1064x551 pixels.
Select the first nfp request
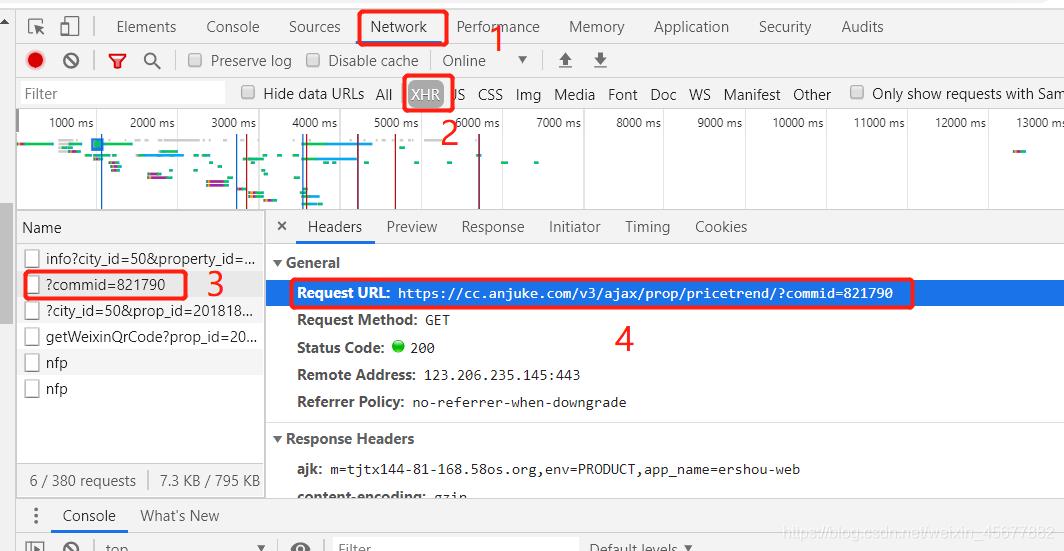[x=140, y=363]
